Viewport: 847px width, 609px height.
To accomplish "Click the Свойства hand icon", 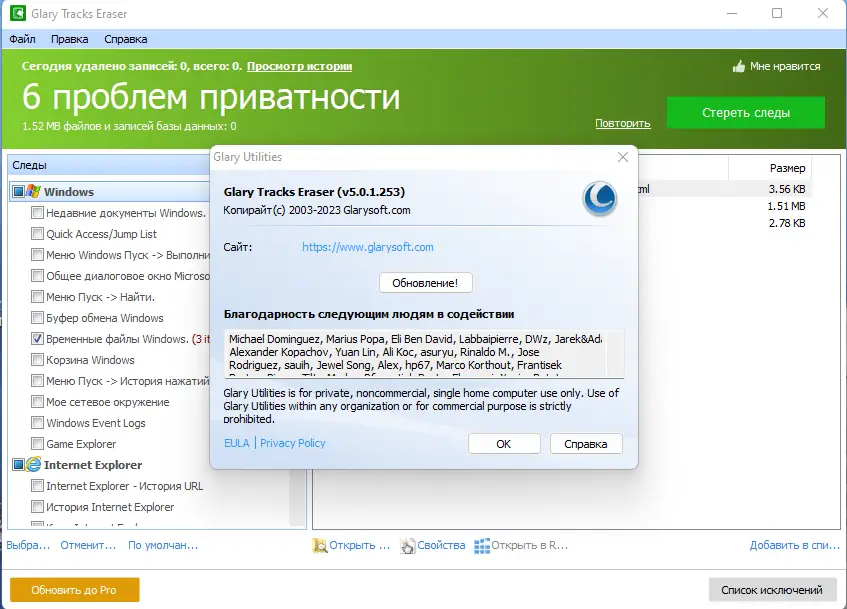I will tap(407, 546).
